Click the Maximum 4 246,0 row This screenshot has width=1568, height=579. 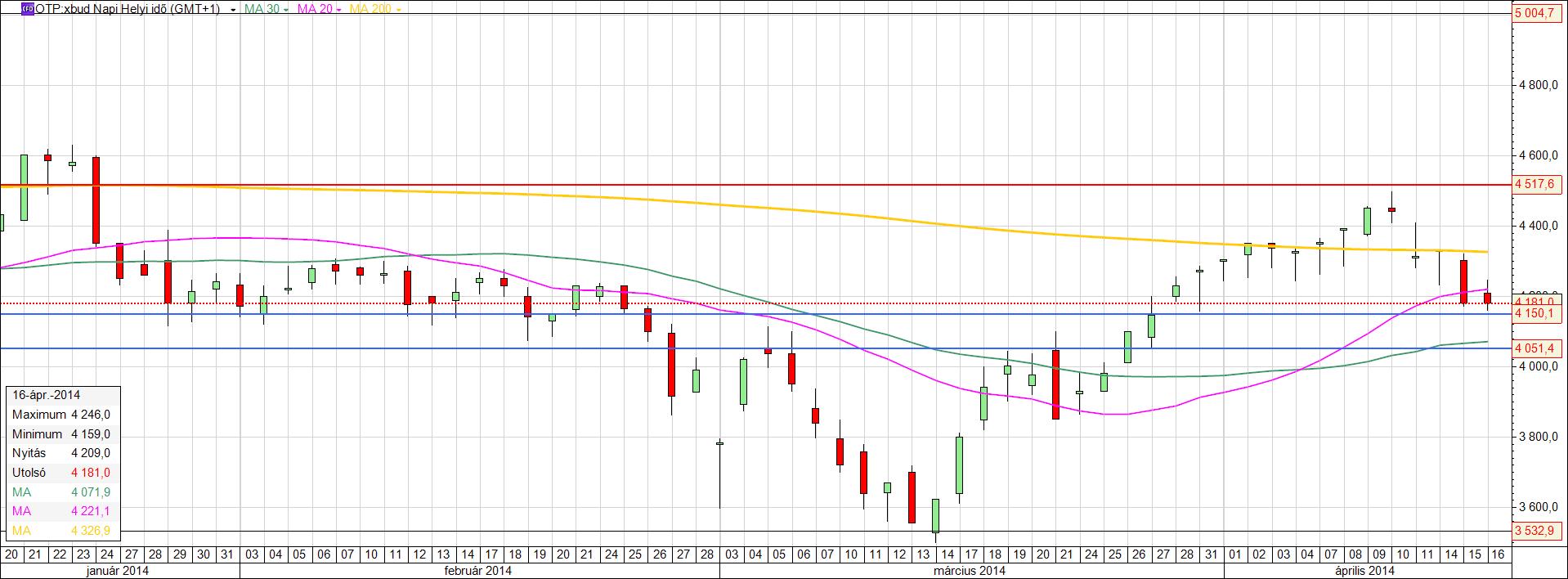coord(61,415)
